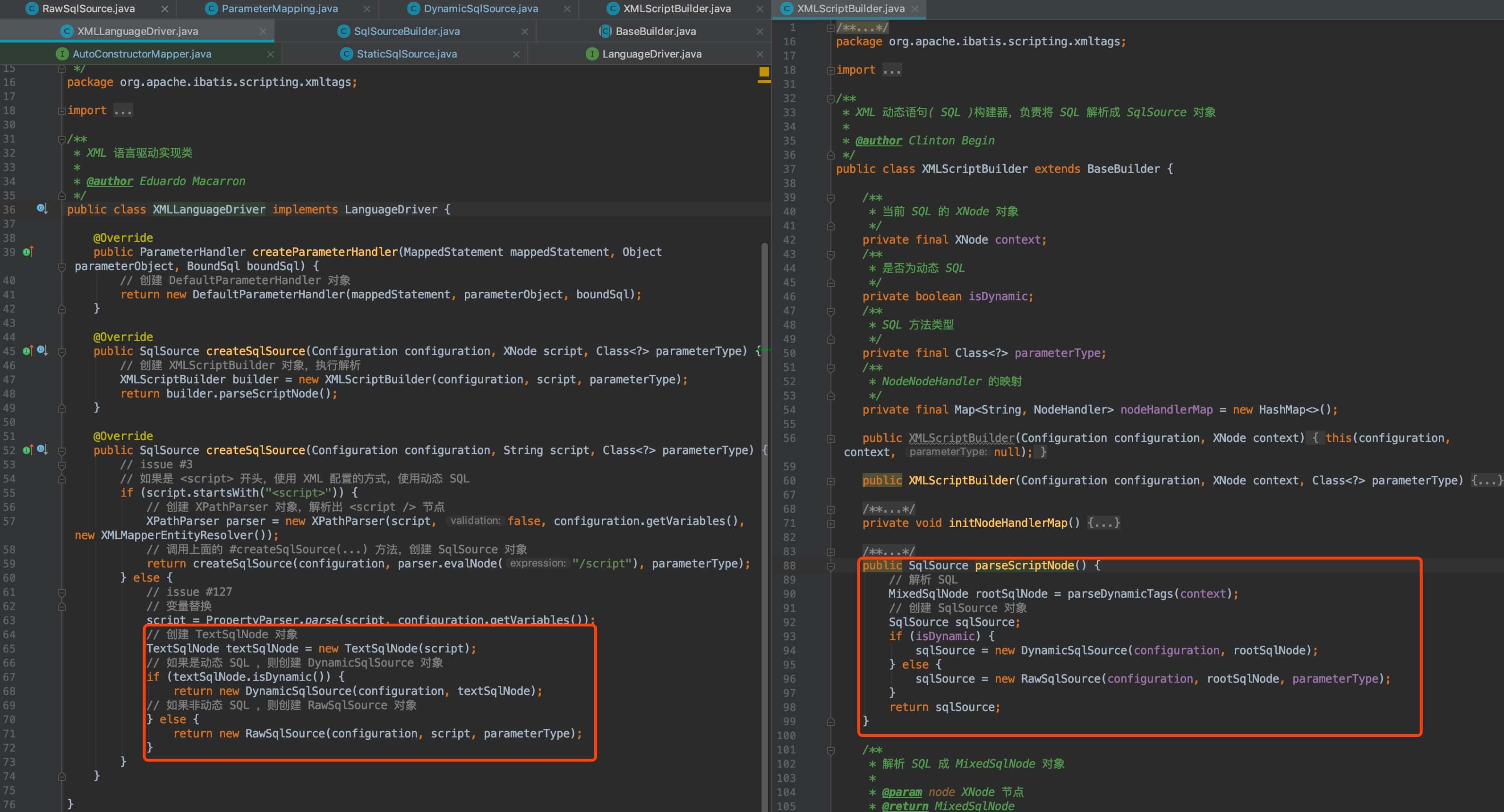
Task: Close the right pane XMLScriptBuilder.java tab
Action: click(x=915, y=9)
